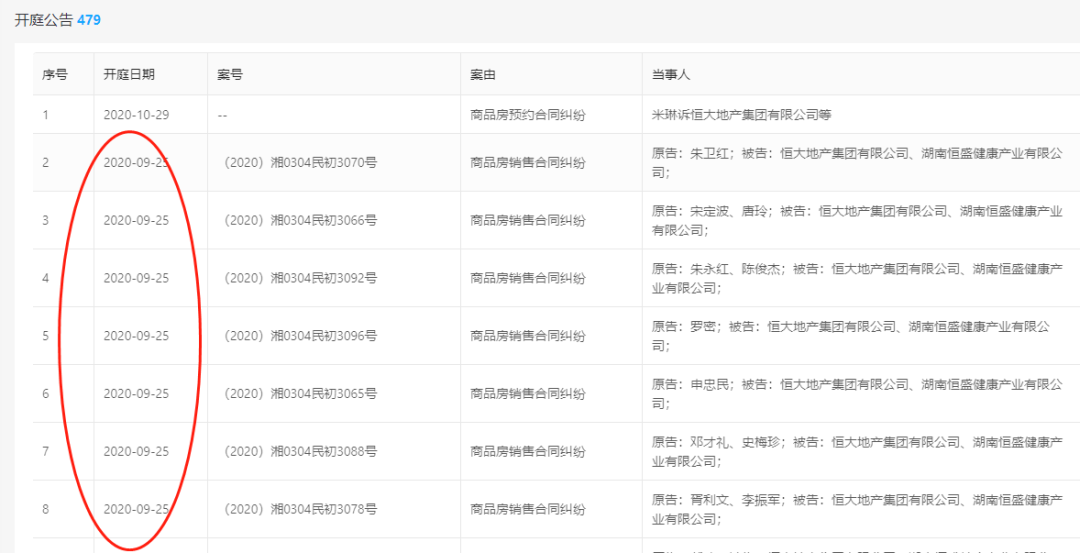The height and width of the screenshot is (553, 1080).
Task: Click sequence number 4 in 序号 column
Action: point(45,278)
